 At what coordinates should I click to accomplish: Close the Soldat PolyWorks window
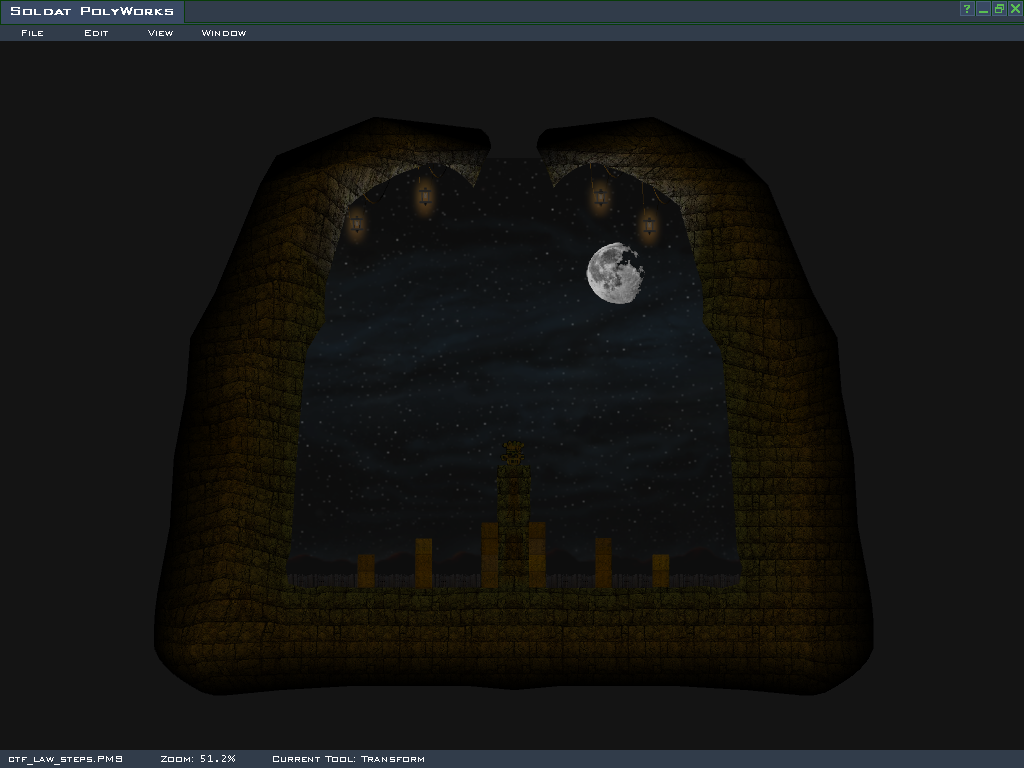1015,9
